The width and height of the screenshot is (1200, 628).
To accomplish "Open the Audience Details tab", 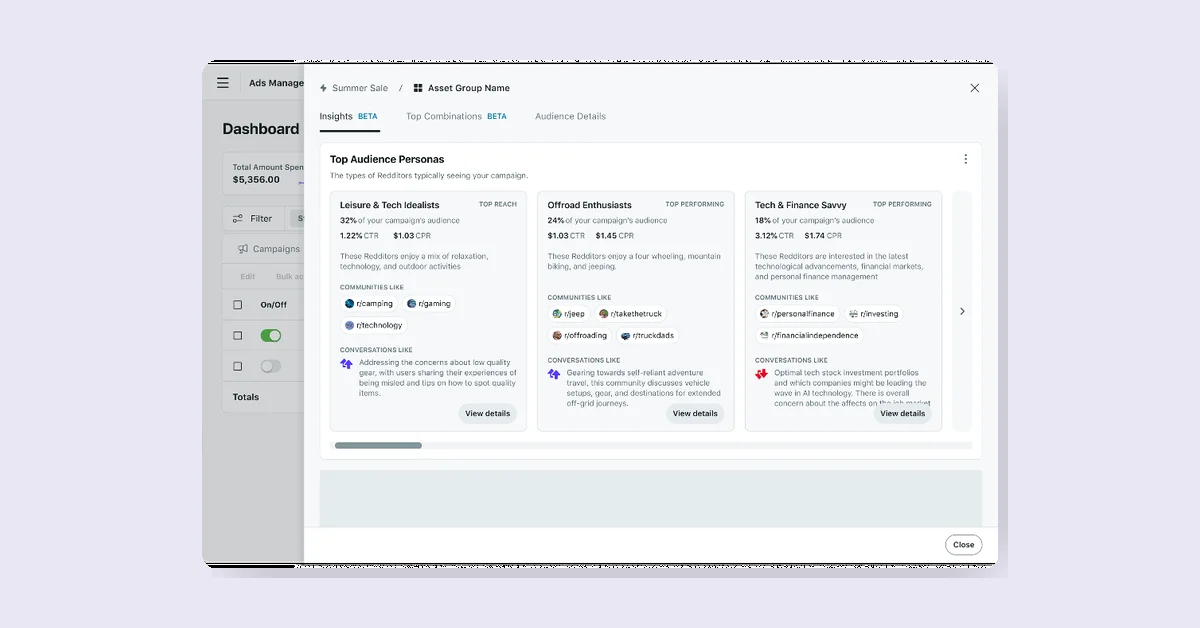I will click(x=570, y=116).
